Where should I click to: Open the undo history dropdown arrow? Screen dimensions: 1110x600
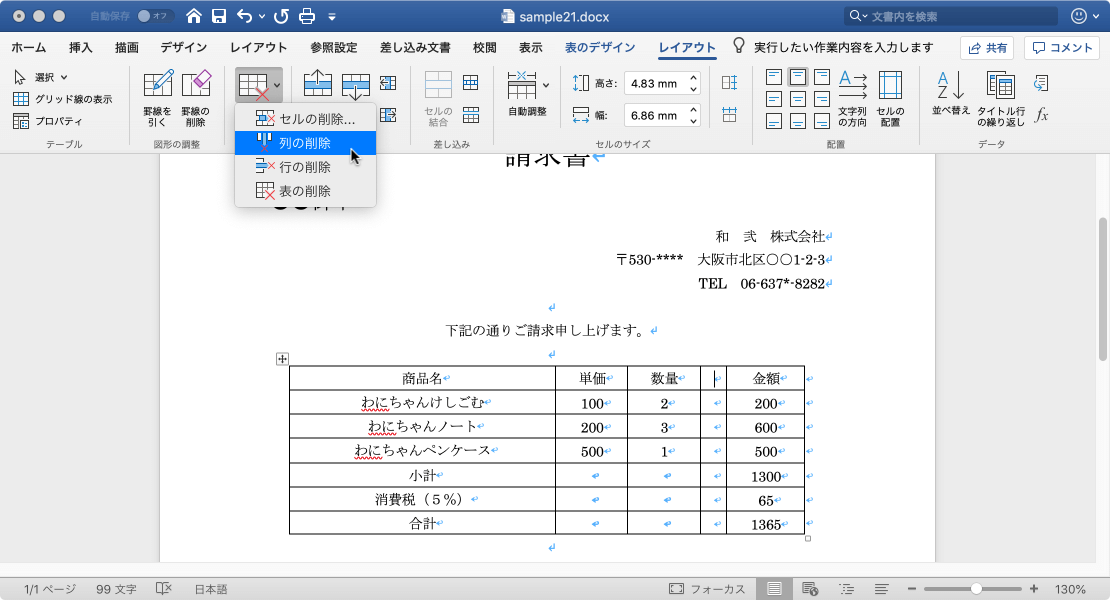coord(262,16)
